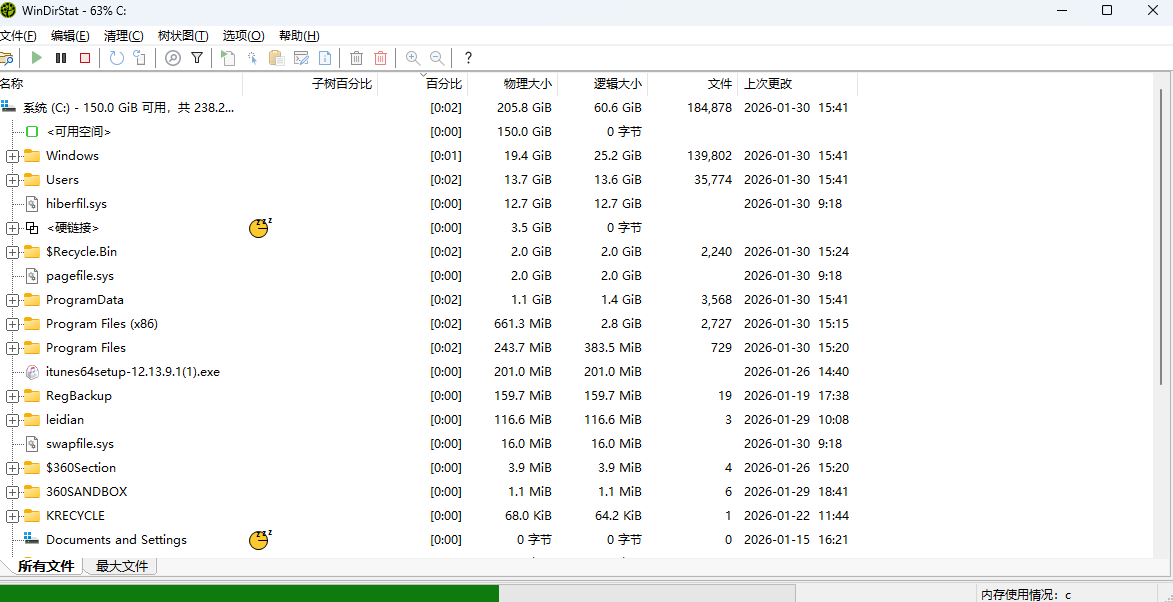The height and width of the screenshot is (602, 1173).
Task: Click the gray trash can delete icon
Action: click(x=357, y=58)
